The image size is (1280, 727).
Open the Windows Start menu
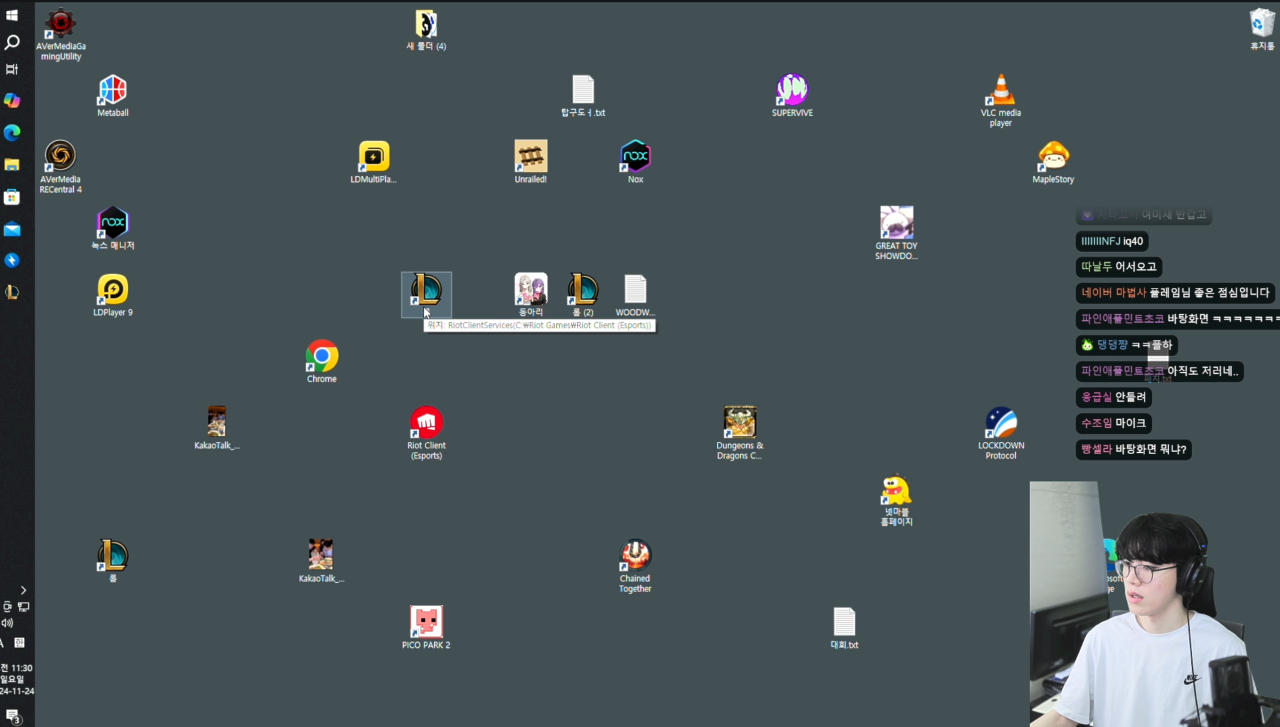(12, 15)
